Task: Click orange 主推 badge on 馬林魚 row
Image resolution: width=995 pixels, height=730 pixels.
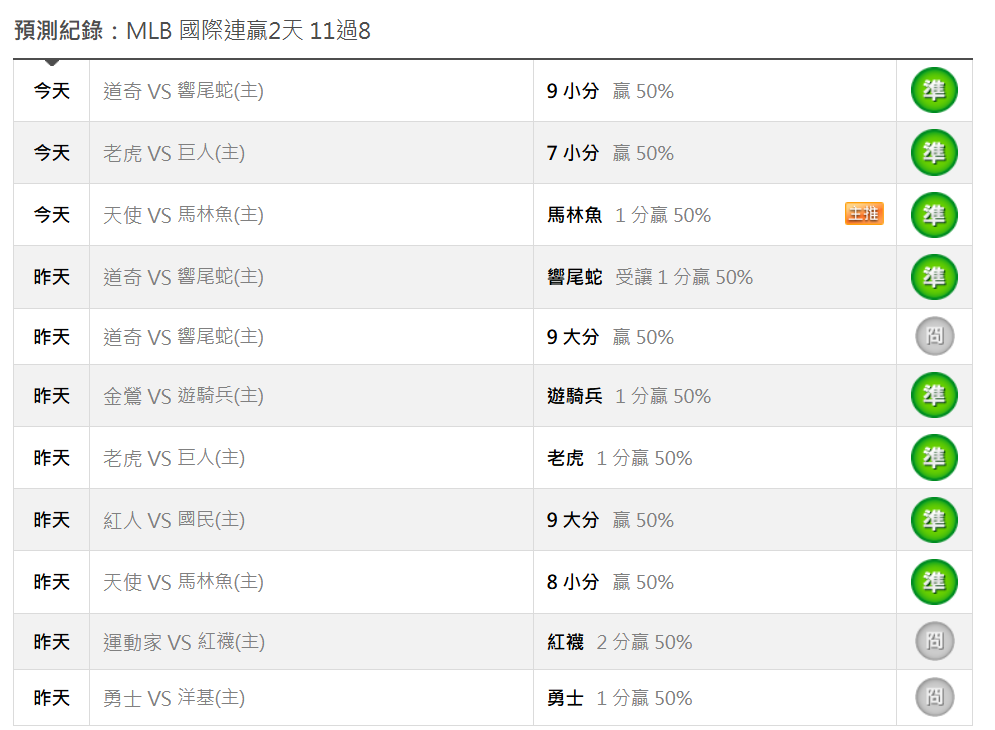Action: (864, 214)
